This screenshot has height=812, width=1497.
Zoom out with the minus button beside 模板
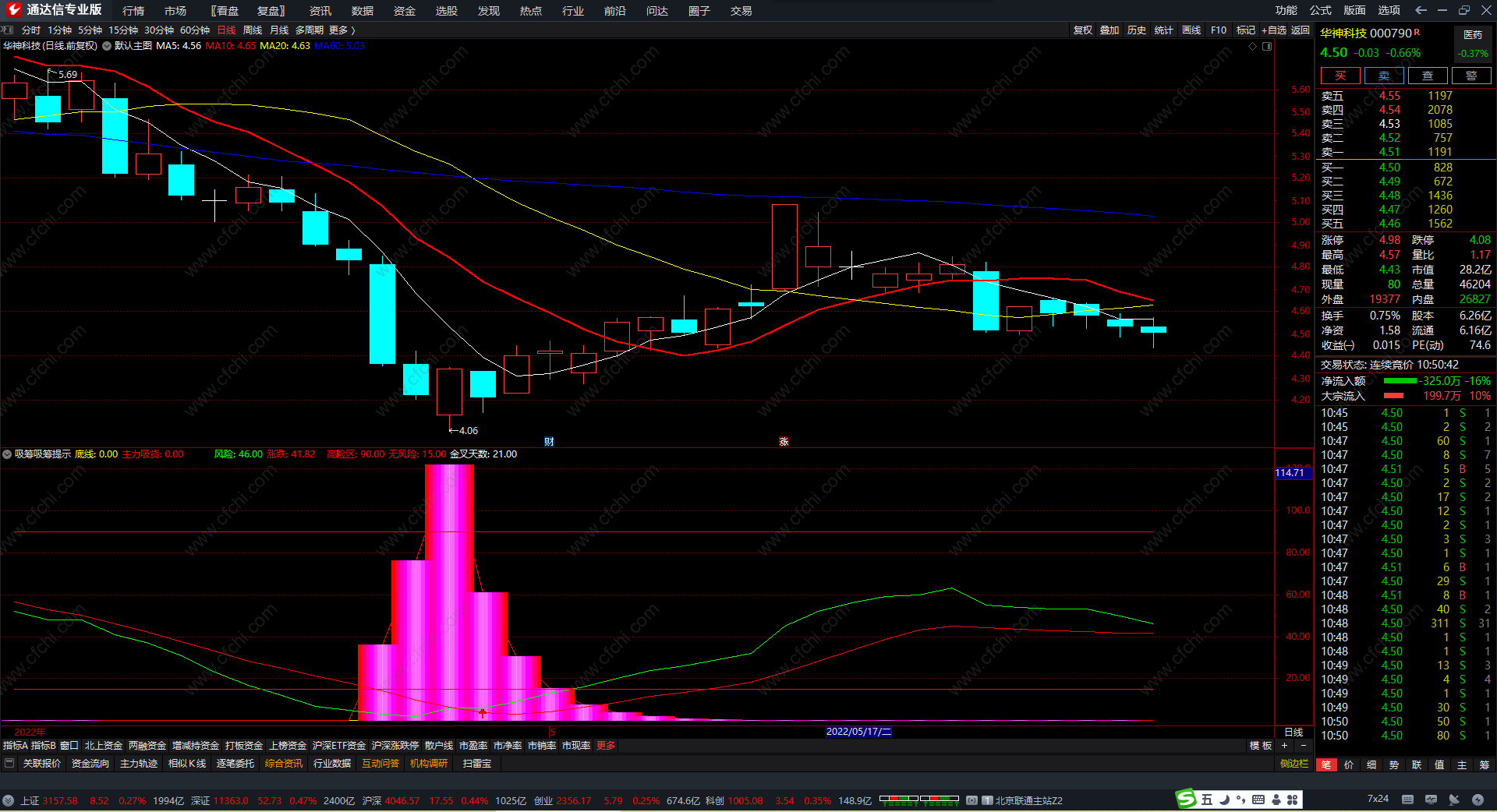point(1303,746)
